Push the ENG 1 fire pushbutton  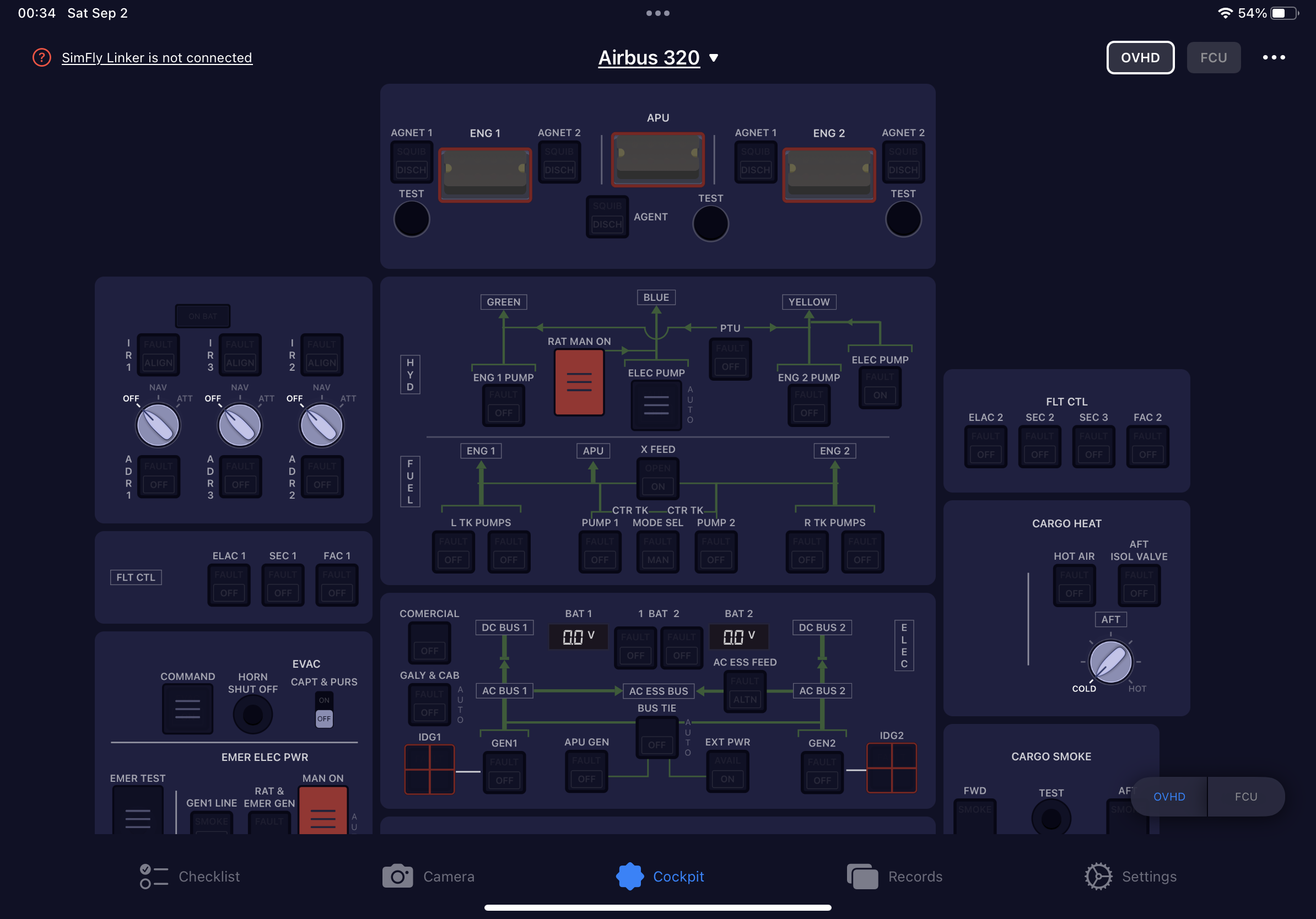pyautogui.click(x=485, y=175)
